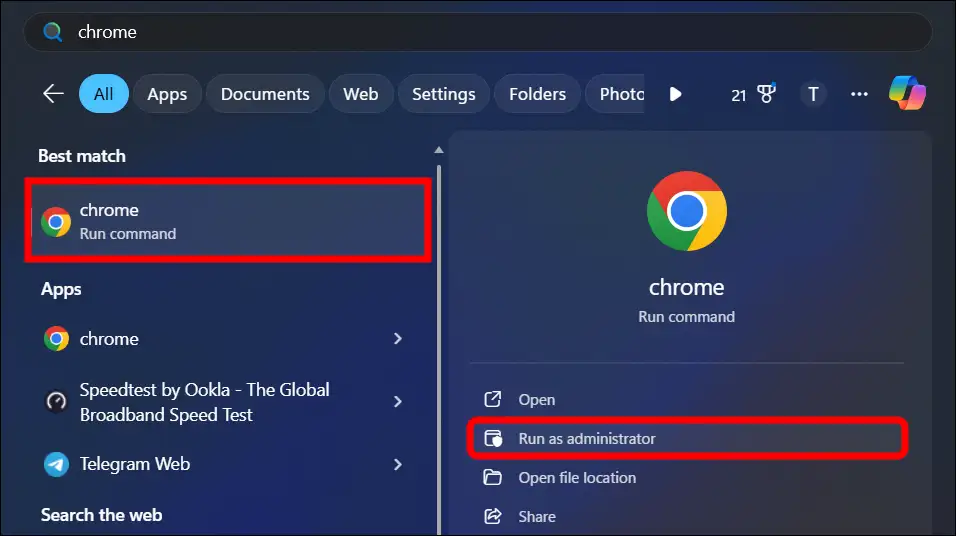Open the rewards trophy icon
The width and height of the screenshot is (956, 536).
pyautogui.click(x=766, y=93)
